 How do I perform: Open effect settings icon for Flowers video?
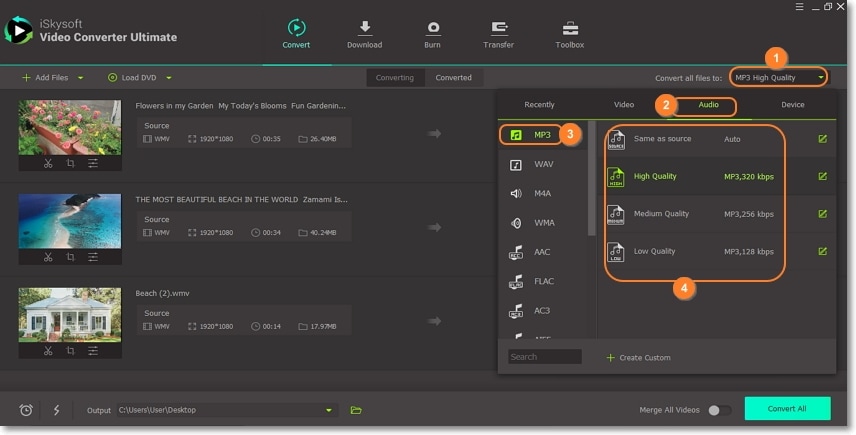[x=93, y=163]
